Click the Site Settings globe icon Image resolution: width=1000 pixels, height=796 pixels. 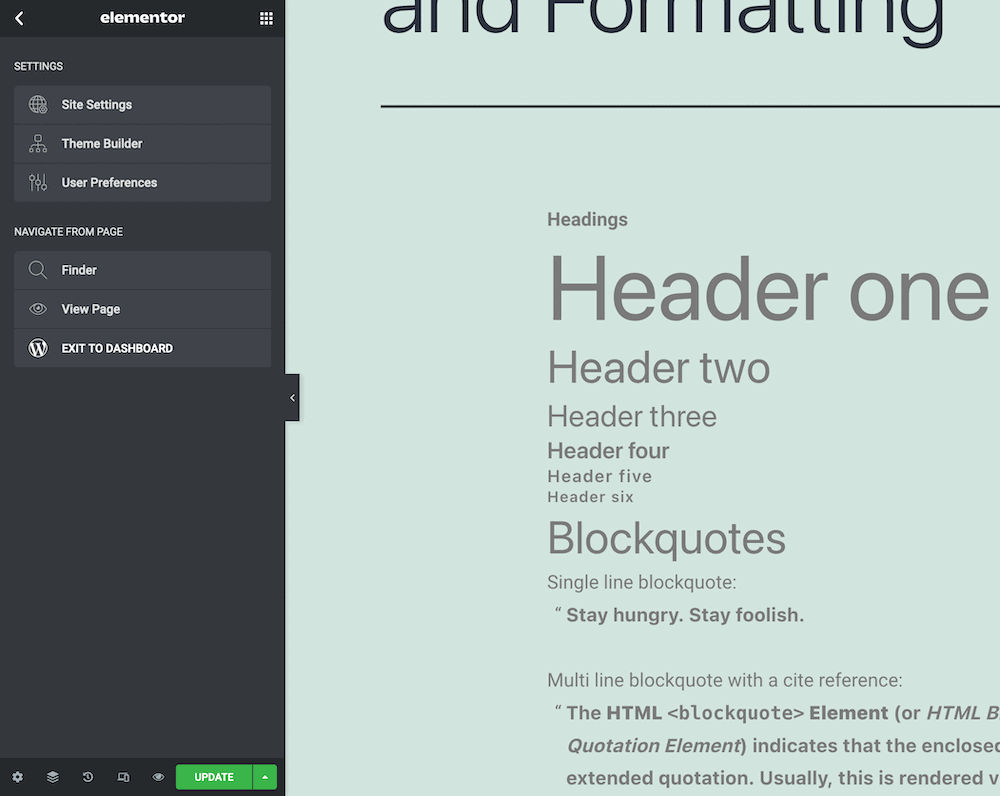click(x=38, y=105)
